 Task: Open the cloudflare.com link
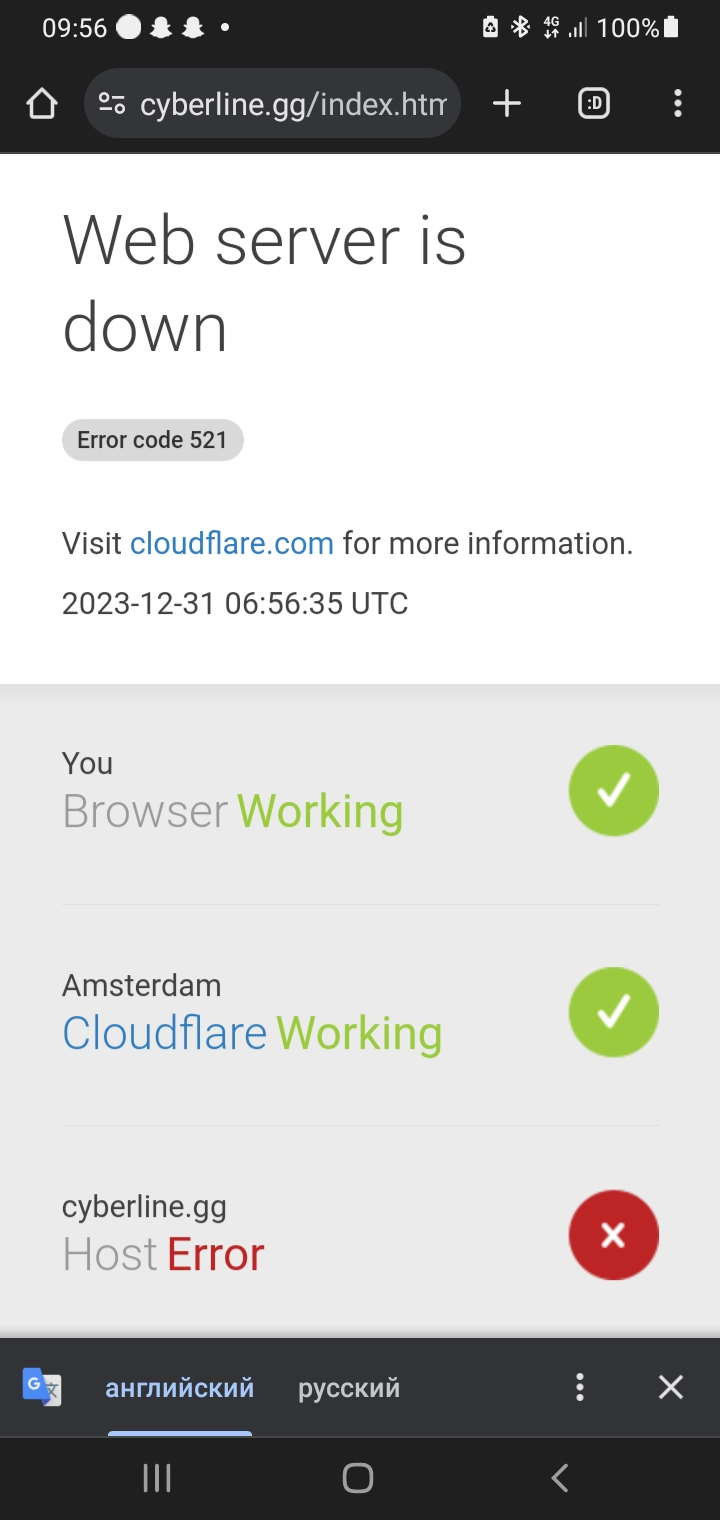pyautogui.click(x=232, y=543)
